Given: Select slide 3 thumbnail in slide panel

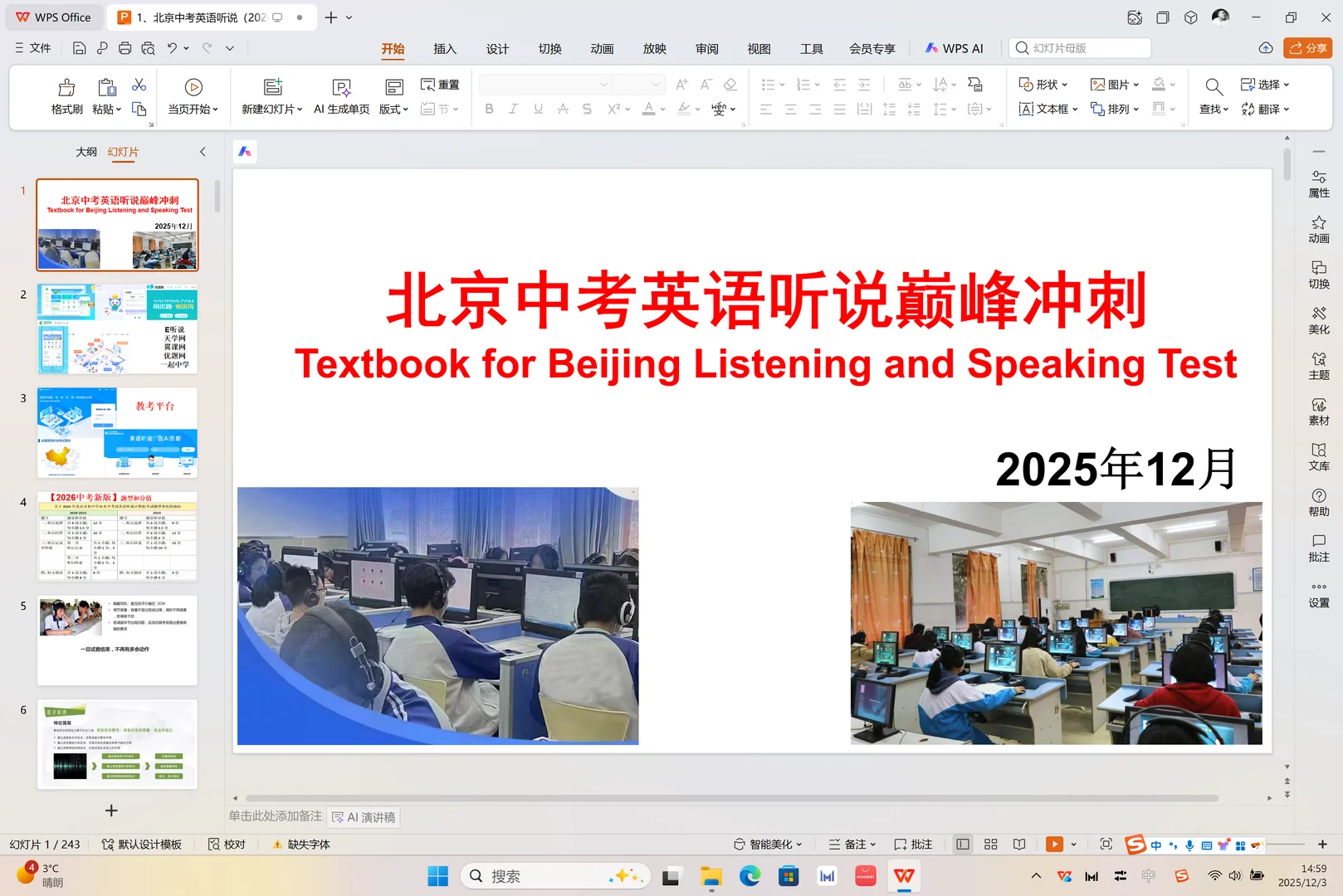Looking at the screenshot, I should [116, 432].
